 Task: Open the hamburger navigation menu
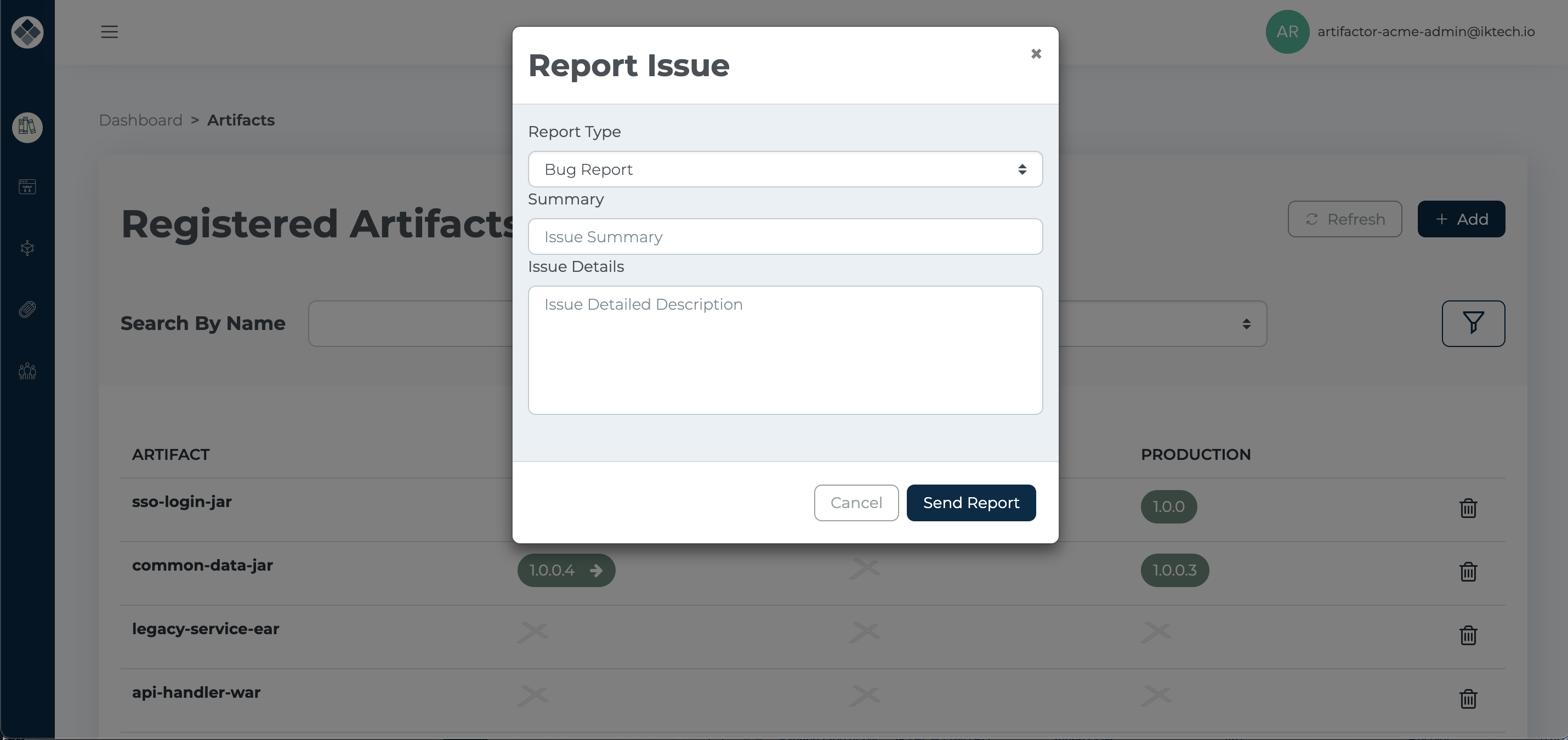tap(109, 32)
